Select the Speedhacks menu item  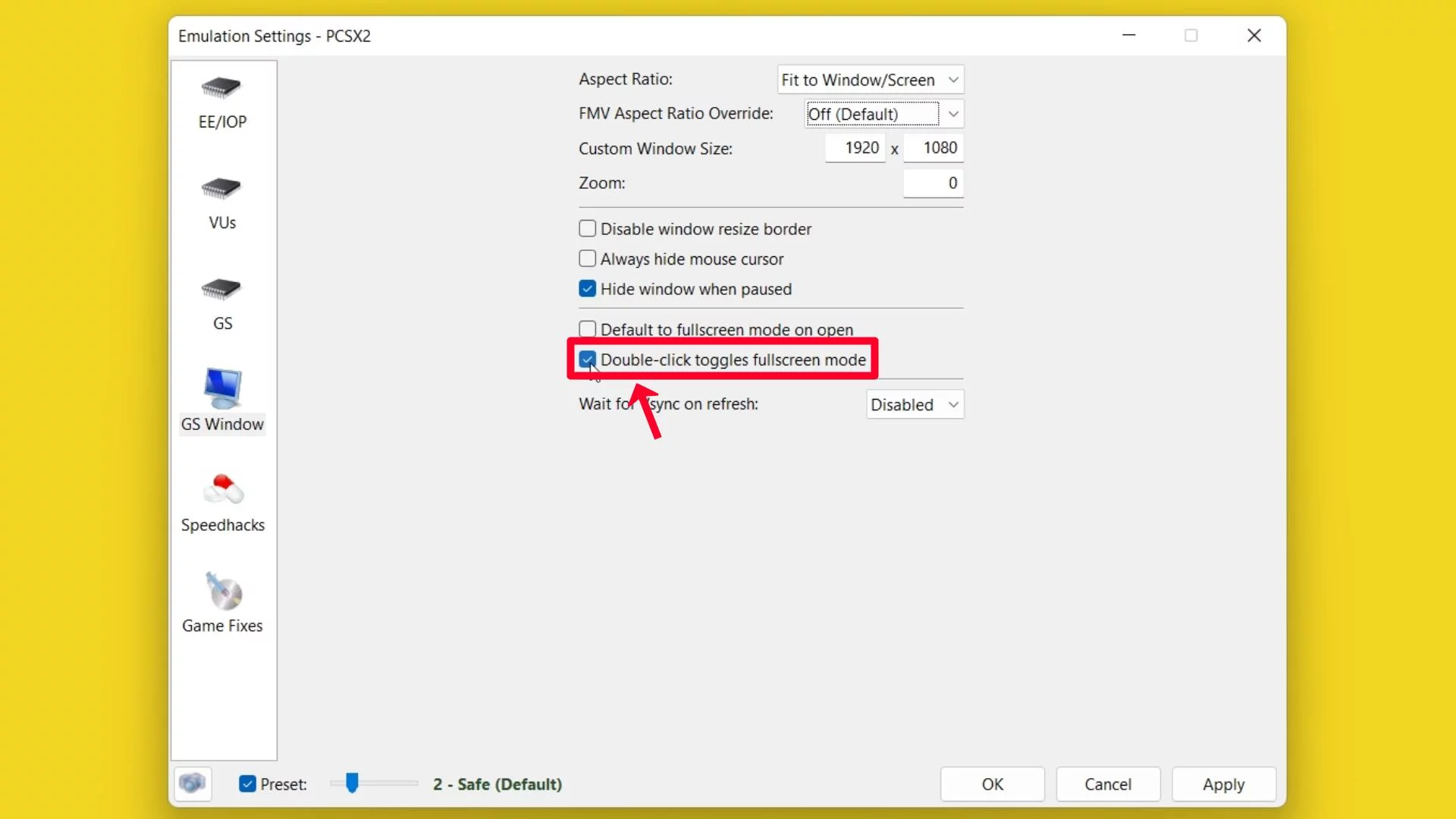pyautogui.click(x=222, y=500)
